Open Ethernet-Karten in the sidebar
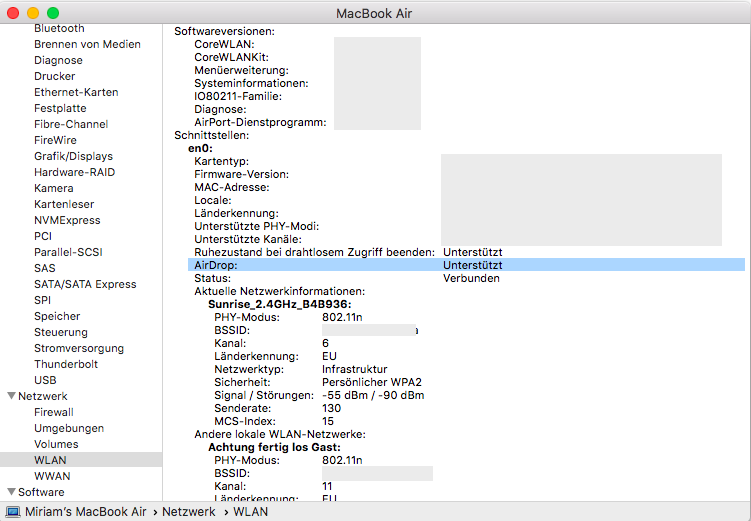Image resolution: width=751 pixels, height=521 pixels. tap(76, 92)
